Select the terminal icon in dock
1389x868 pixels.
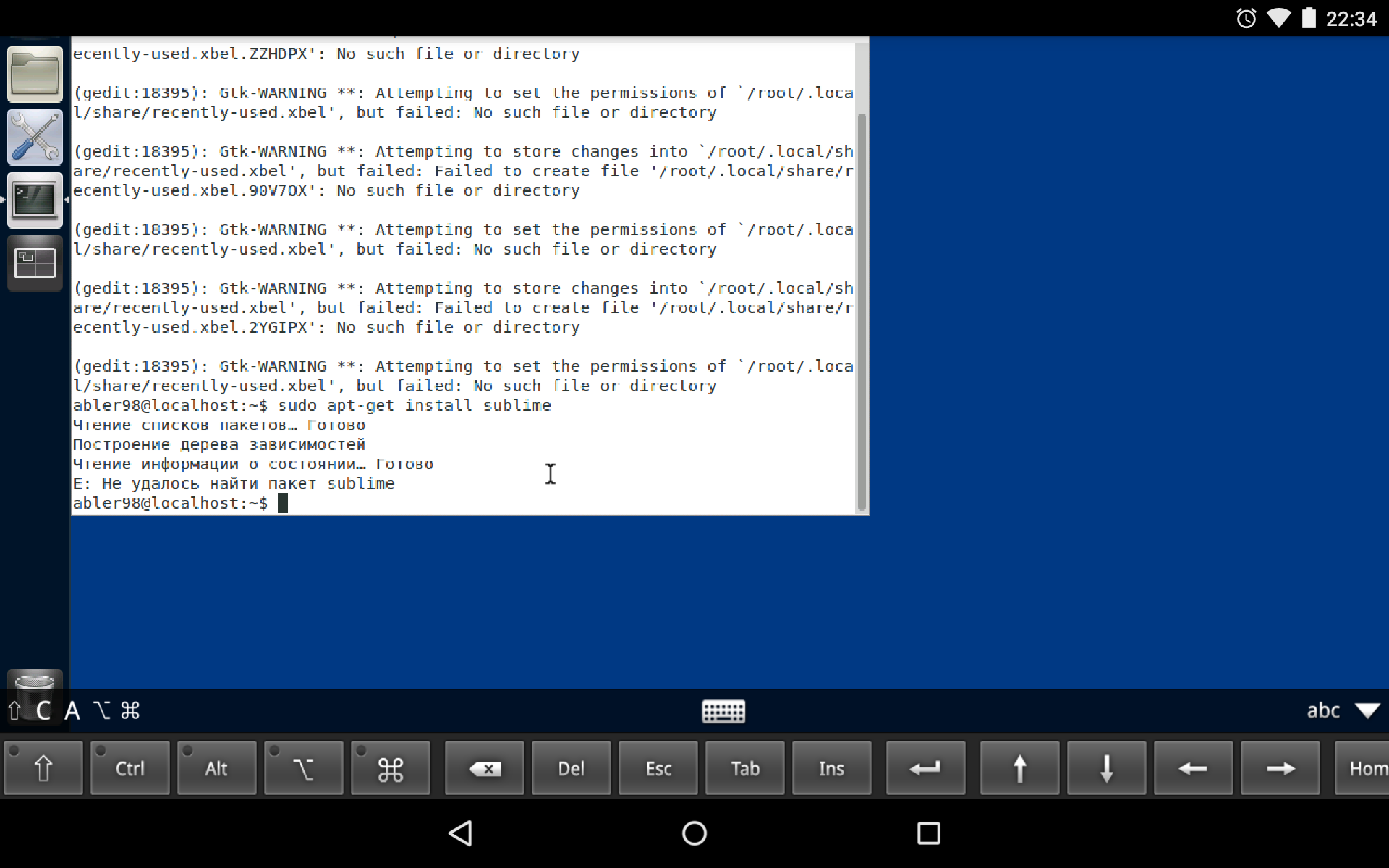(x=35, y=200)
